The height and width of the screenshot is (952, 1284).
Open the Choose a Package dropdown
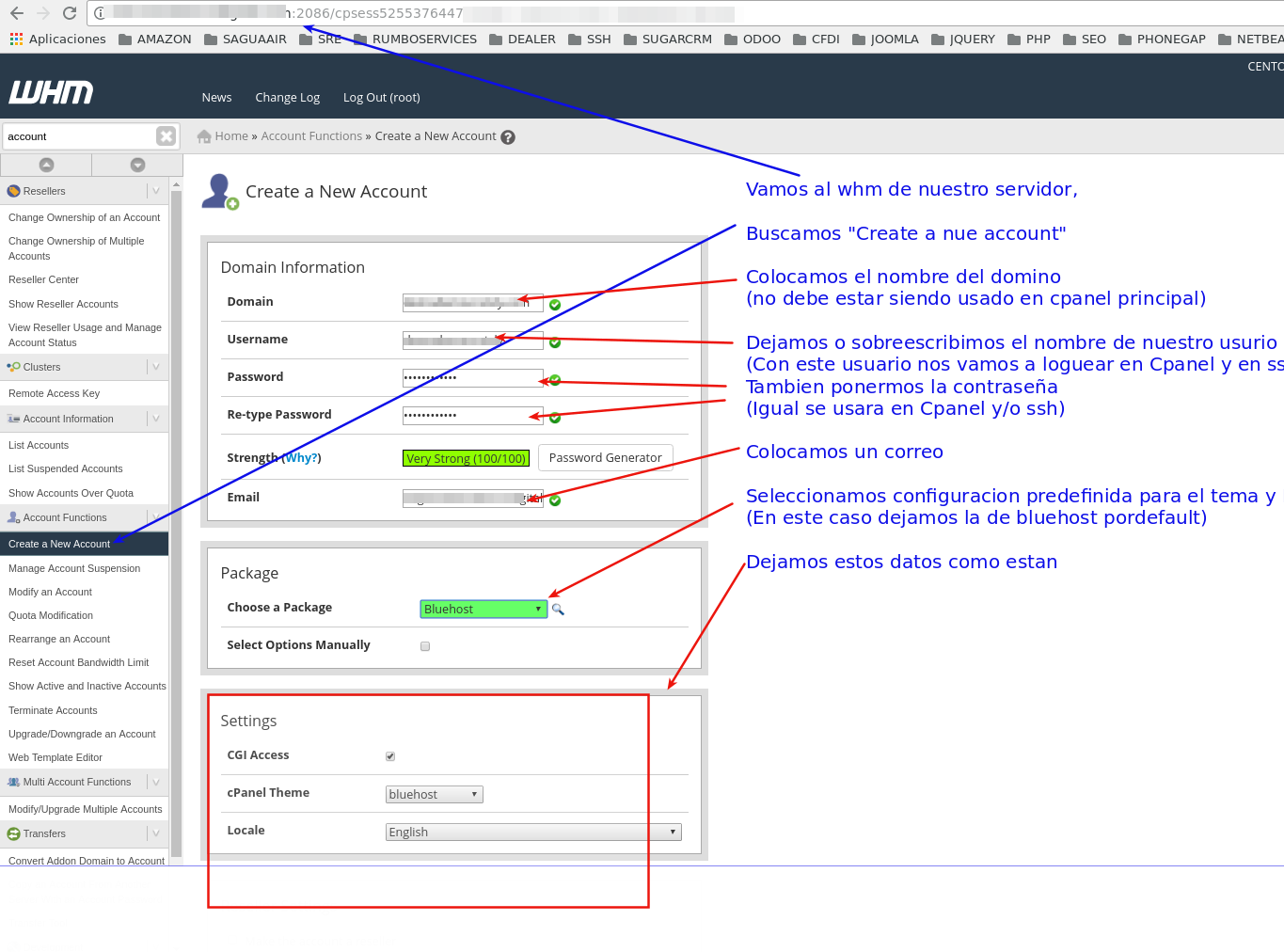click(x=483, y=610)
